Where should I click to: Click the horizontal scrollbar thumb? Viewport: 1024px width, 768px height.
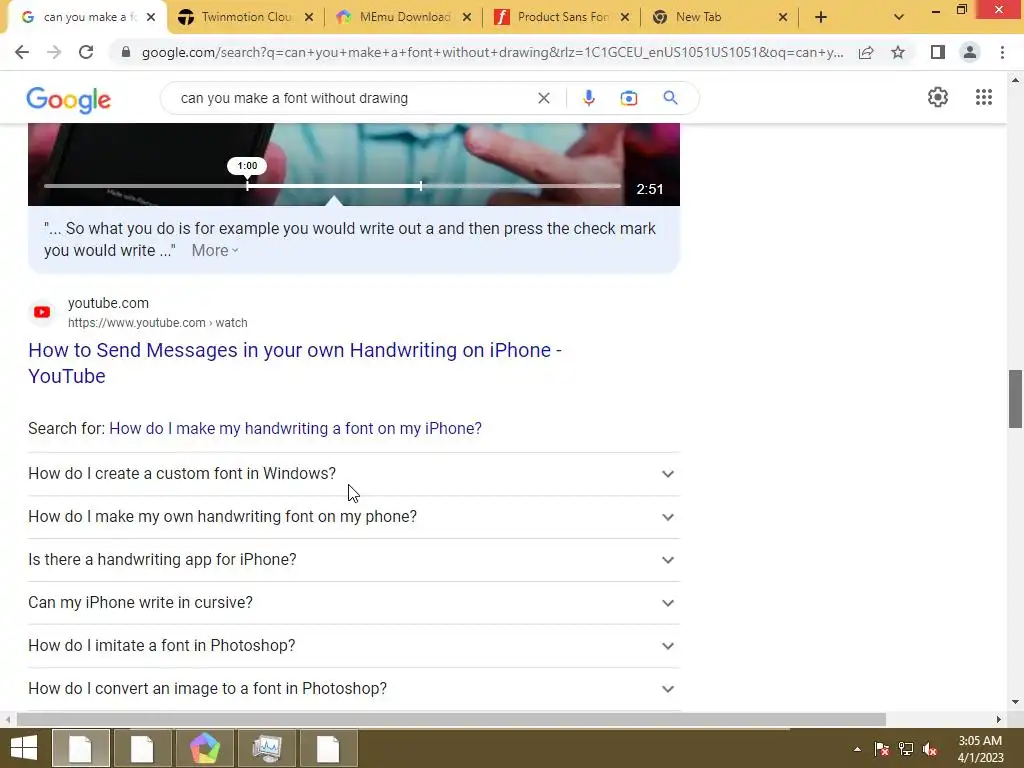[x=451, y=720]
